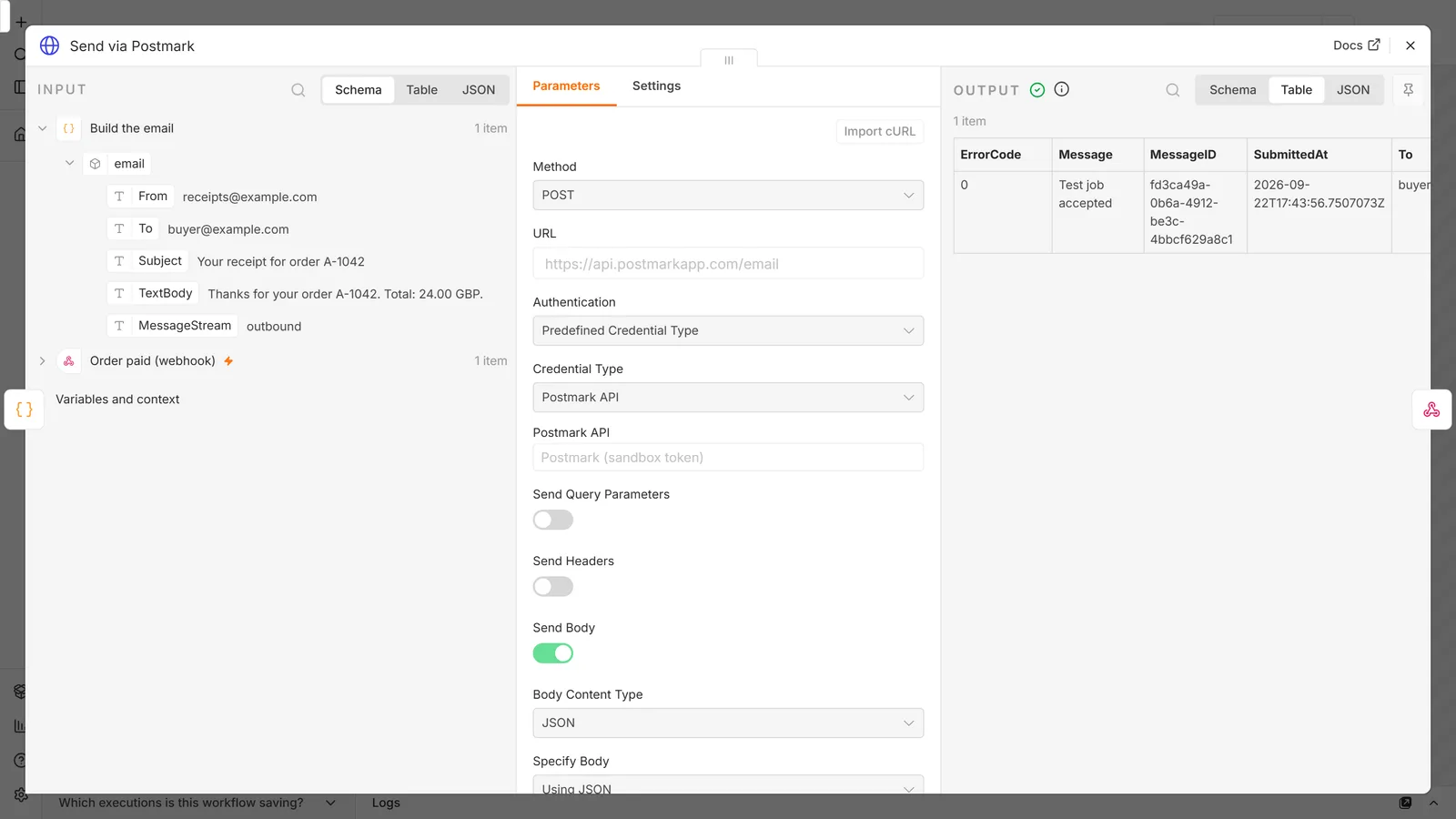Open next node with the webhook side button
1456x819 pixels.
pos(1431,409)
